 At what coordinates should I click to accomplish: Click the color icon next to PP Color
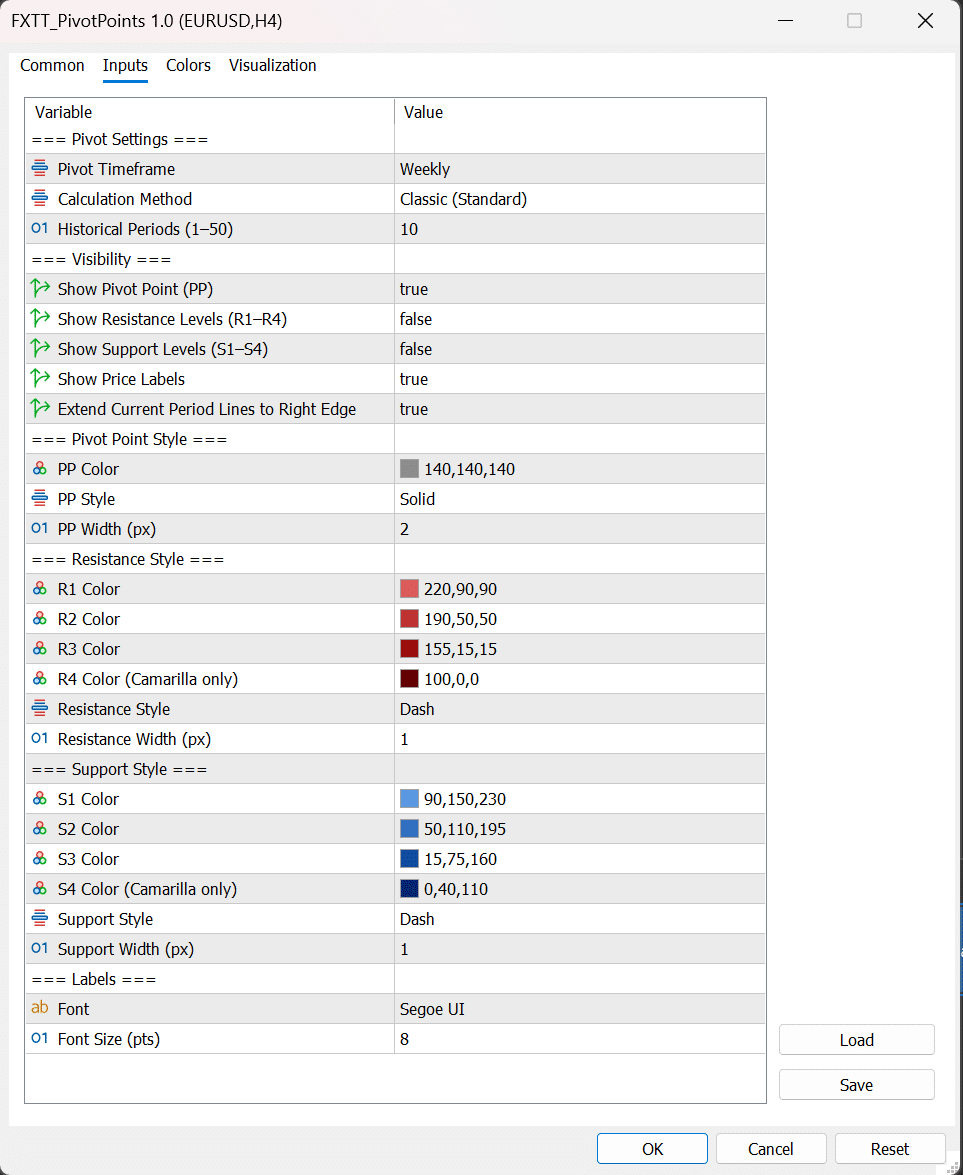pos(40,469)
